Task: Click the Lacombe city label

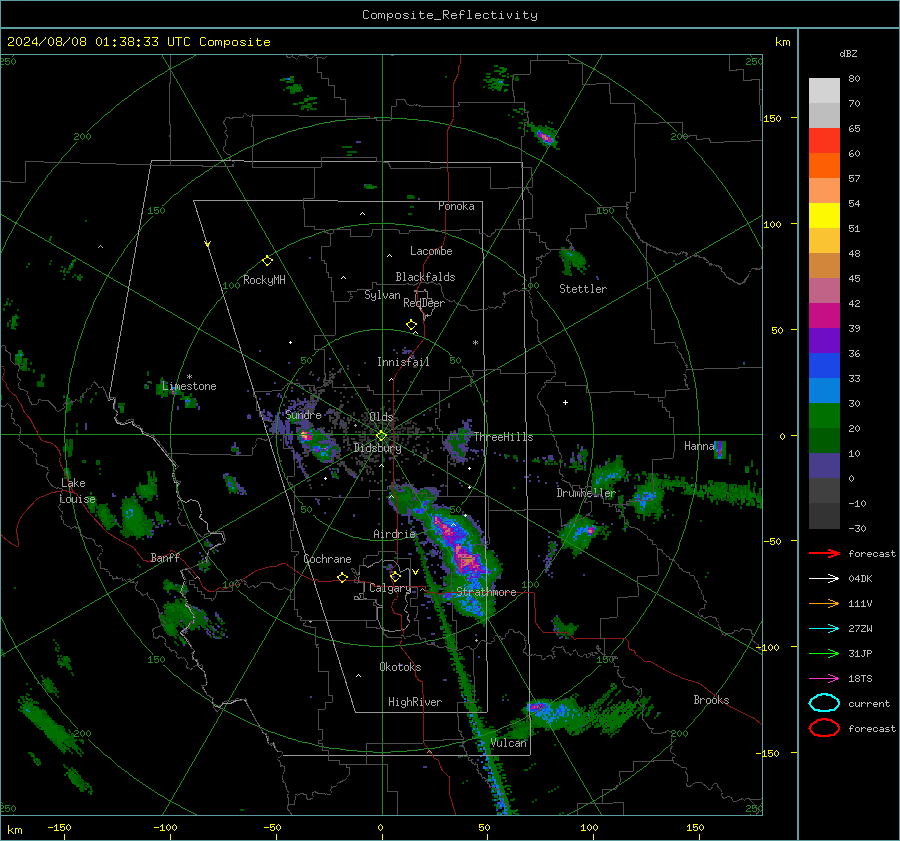Action: [431, 251]
